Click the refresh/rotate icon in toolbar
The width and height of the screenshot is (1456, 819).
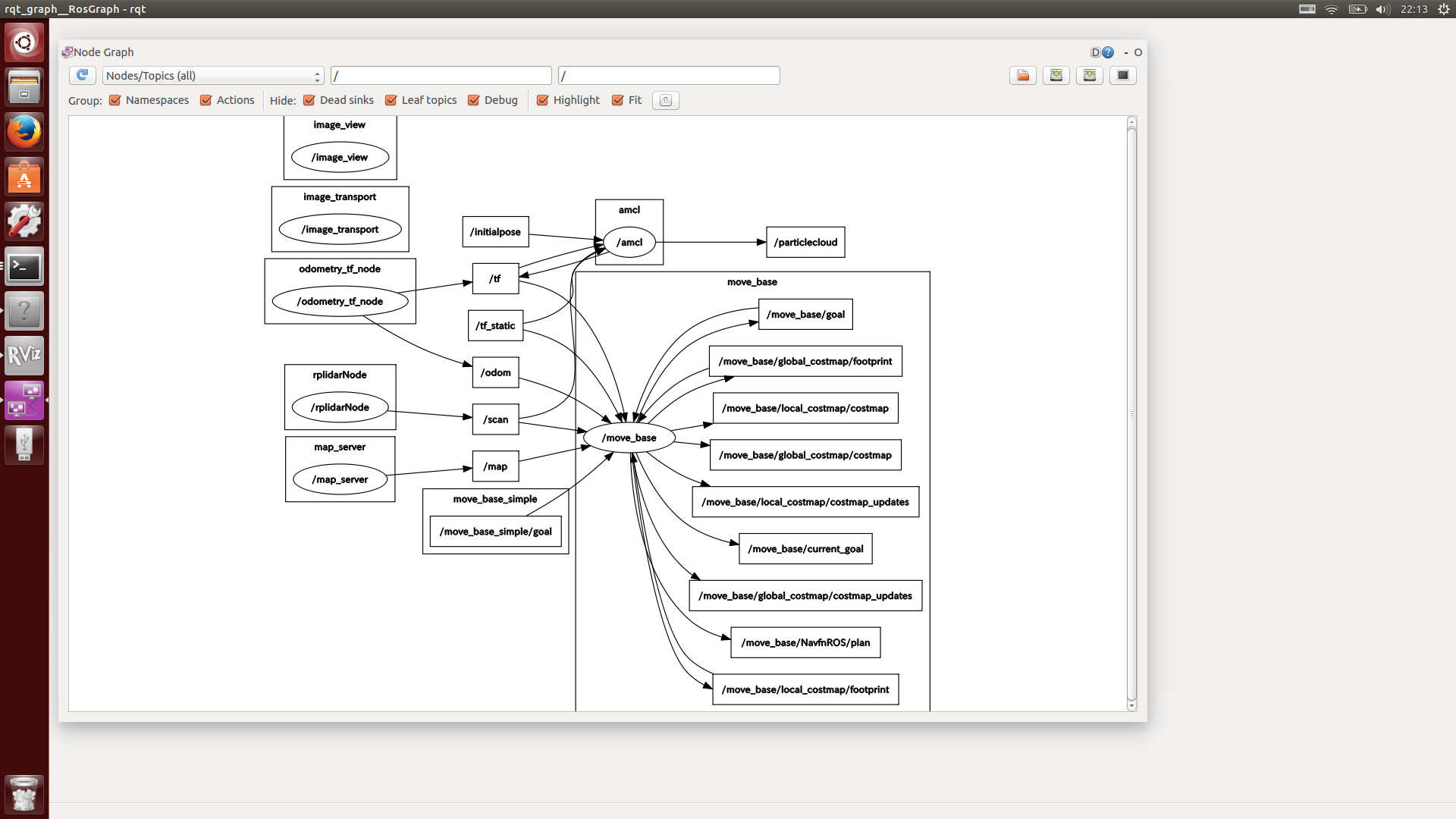[x=83, y=75]
